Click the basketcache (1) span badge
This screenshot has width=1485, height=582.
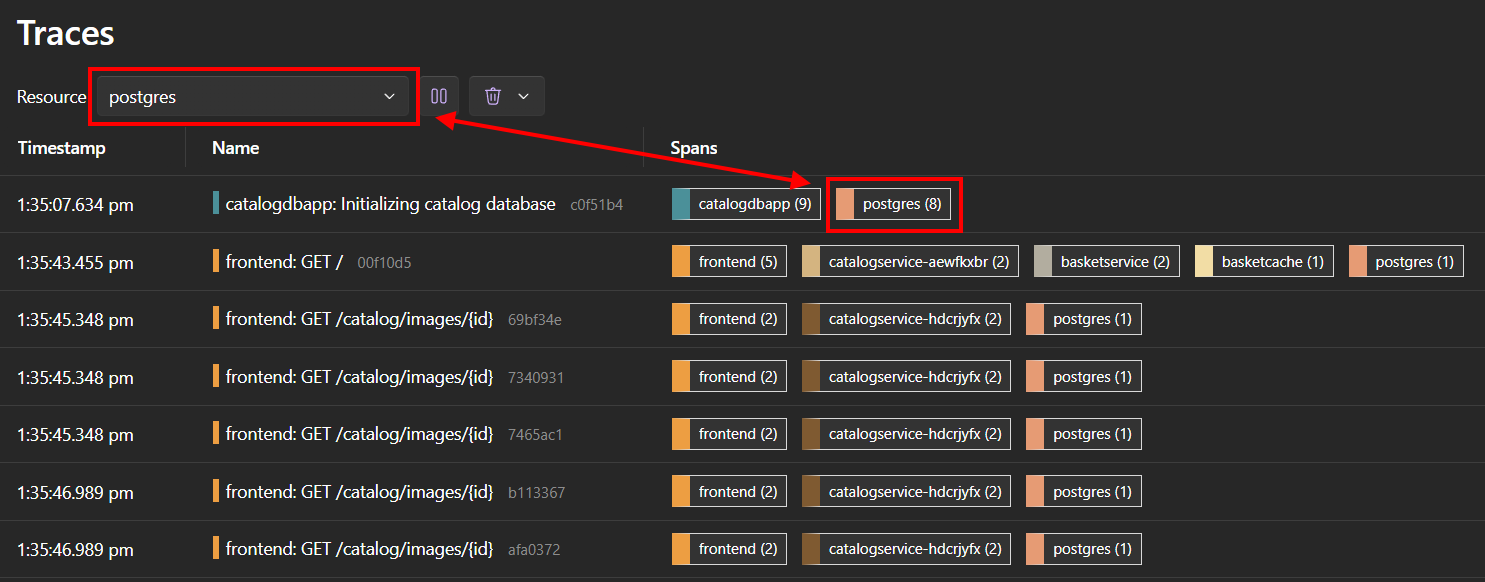click(1263, 261)
